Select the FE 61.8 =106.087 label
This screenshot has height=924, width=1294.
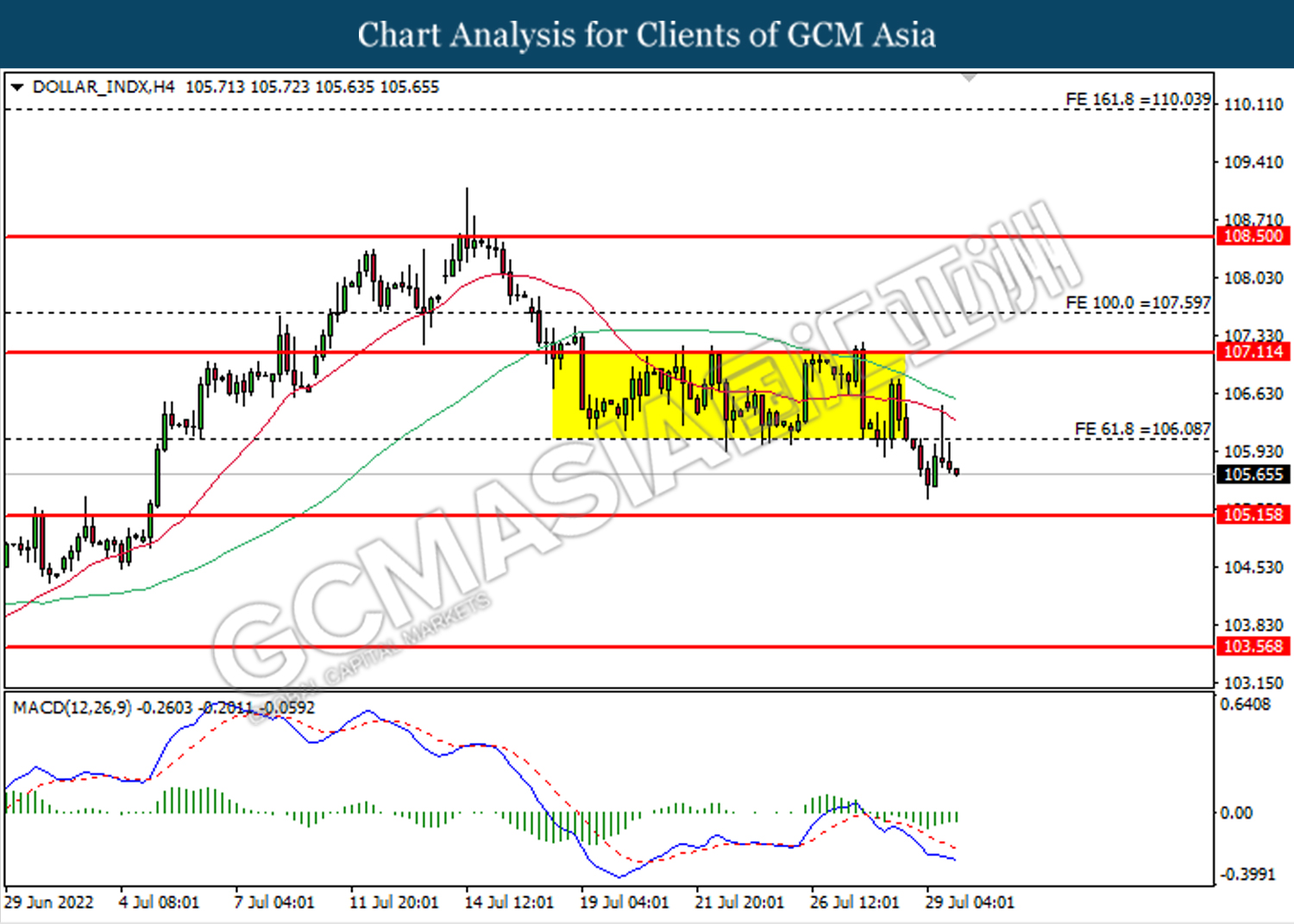click(1142, 429)
